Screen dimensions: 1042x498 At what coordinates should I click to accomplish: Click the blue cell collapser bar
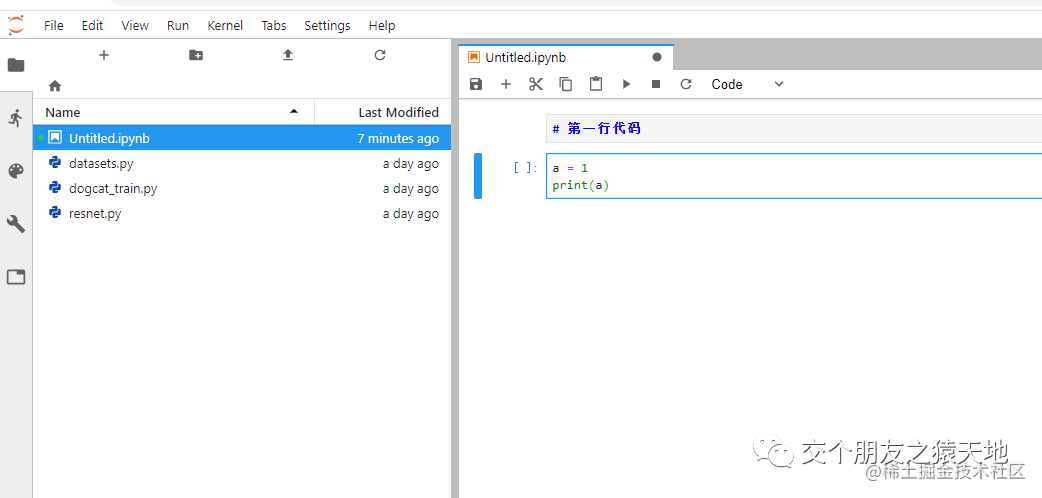[x=478, y=176]
